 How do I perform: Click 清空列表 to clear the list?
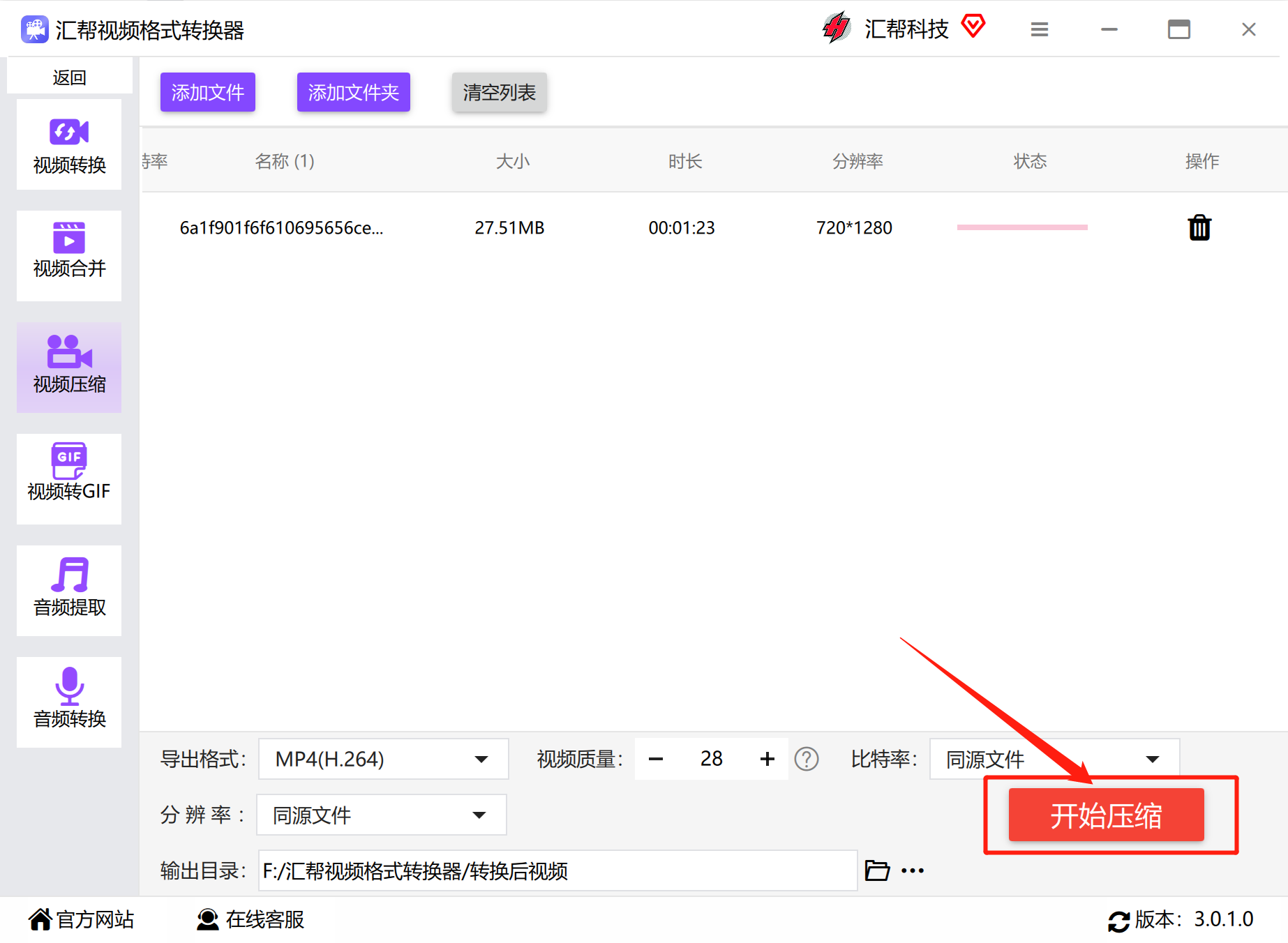pyautogui.click(x=500, y=92)
